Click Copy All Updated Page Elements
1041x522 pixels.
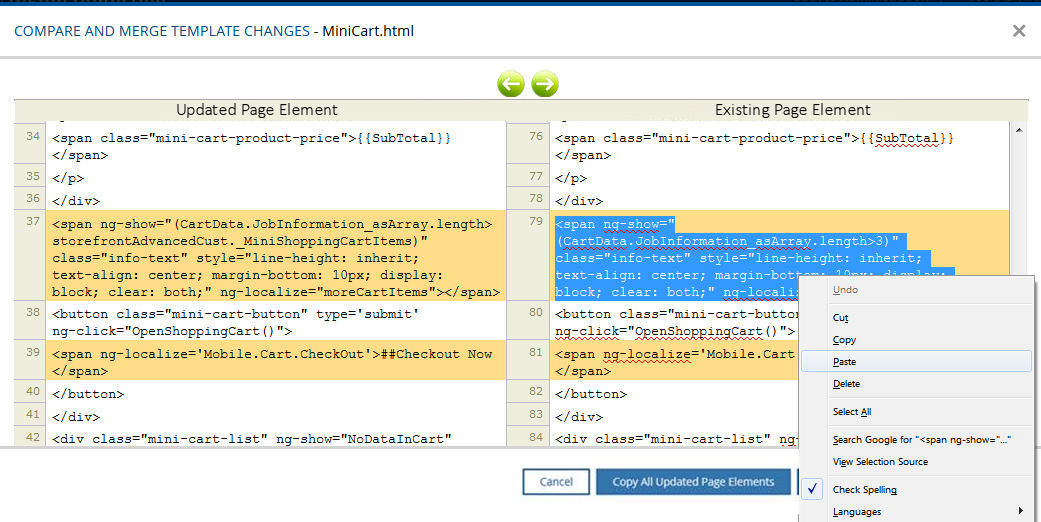[693, 482]
